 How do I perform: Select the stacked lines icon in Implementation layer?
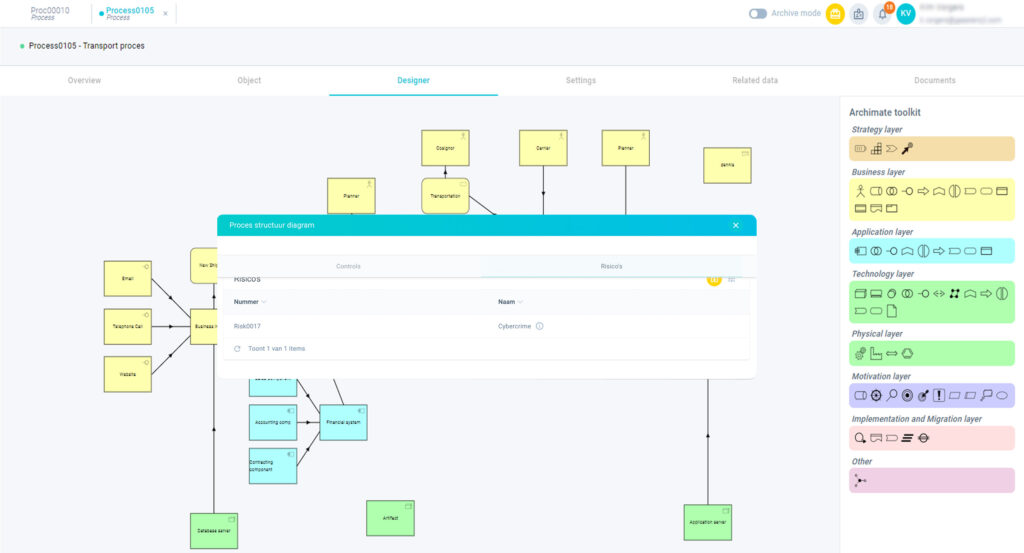coord(907,438)
